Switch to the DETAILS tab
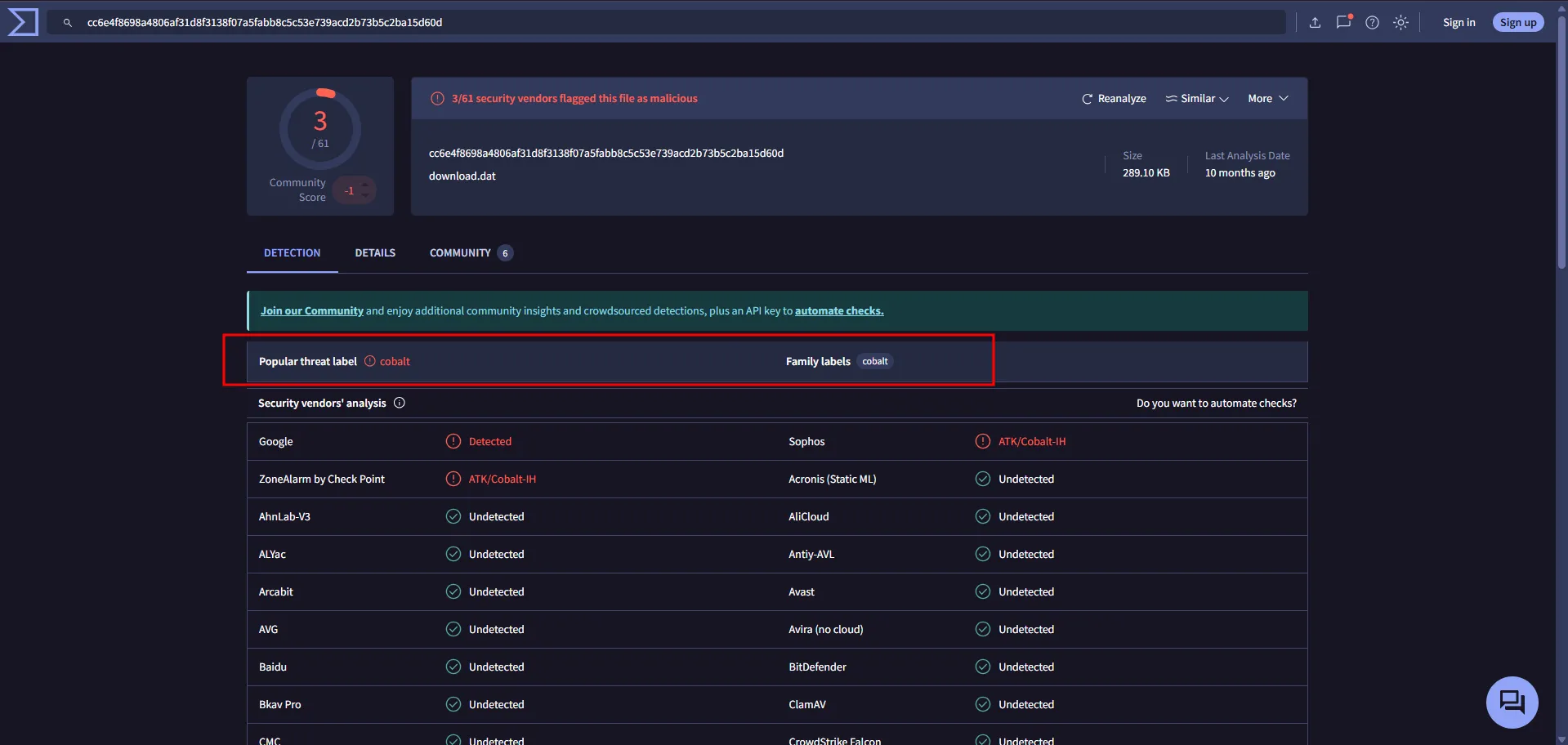This screenshot has width=1568, height=745. point(375,253)
